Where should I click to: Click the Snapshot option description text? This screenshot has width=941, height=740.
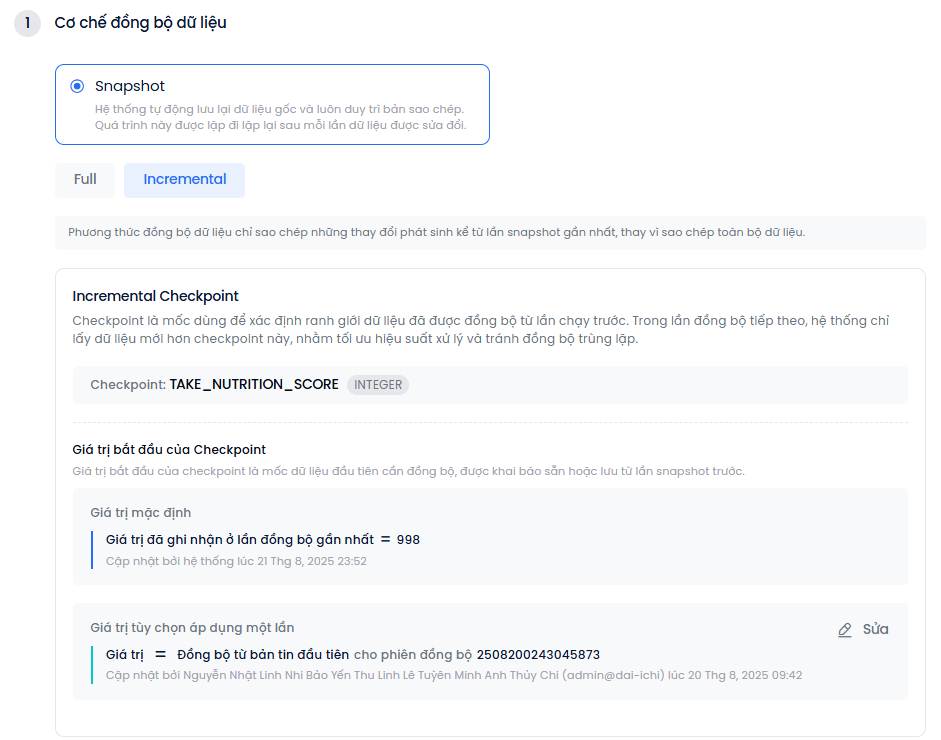pyautogui.click(x=280, y=117)
